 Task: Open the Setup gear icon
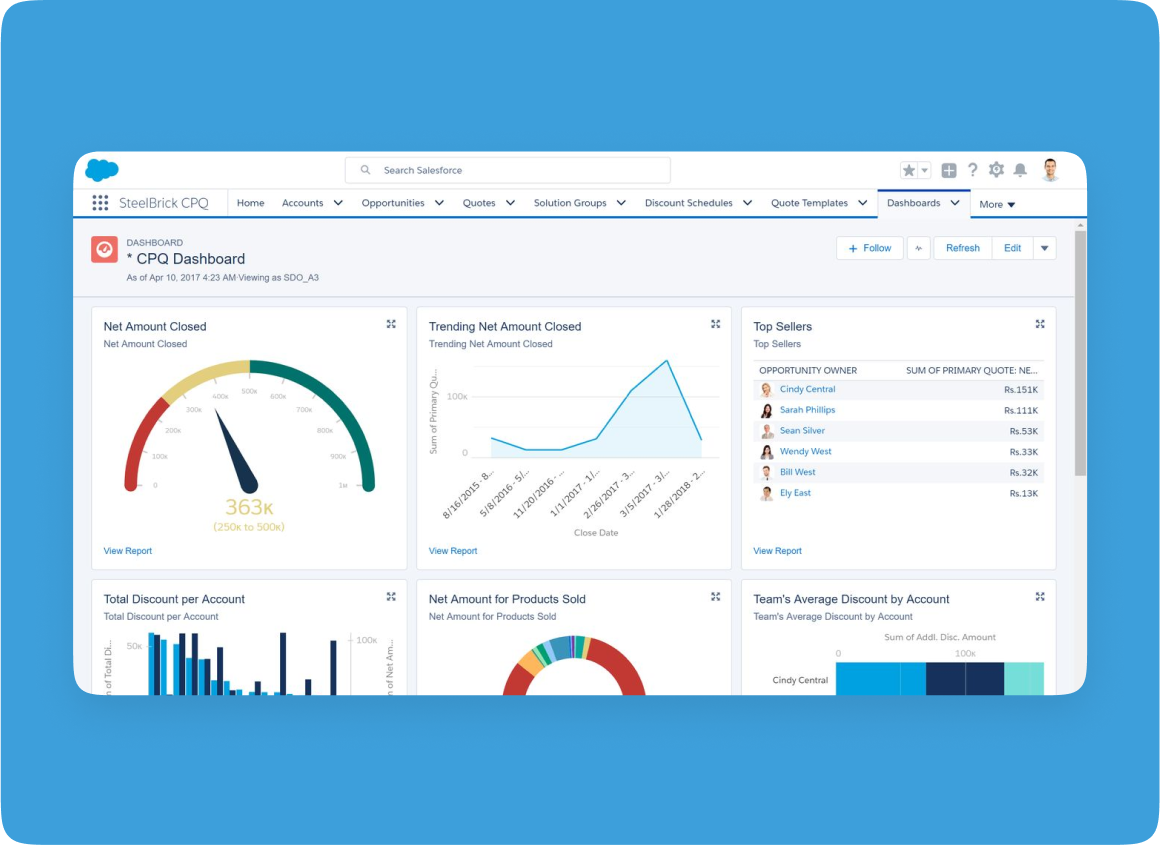[x=996, y=170]
